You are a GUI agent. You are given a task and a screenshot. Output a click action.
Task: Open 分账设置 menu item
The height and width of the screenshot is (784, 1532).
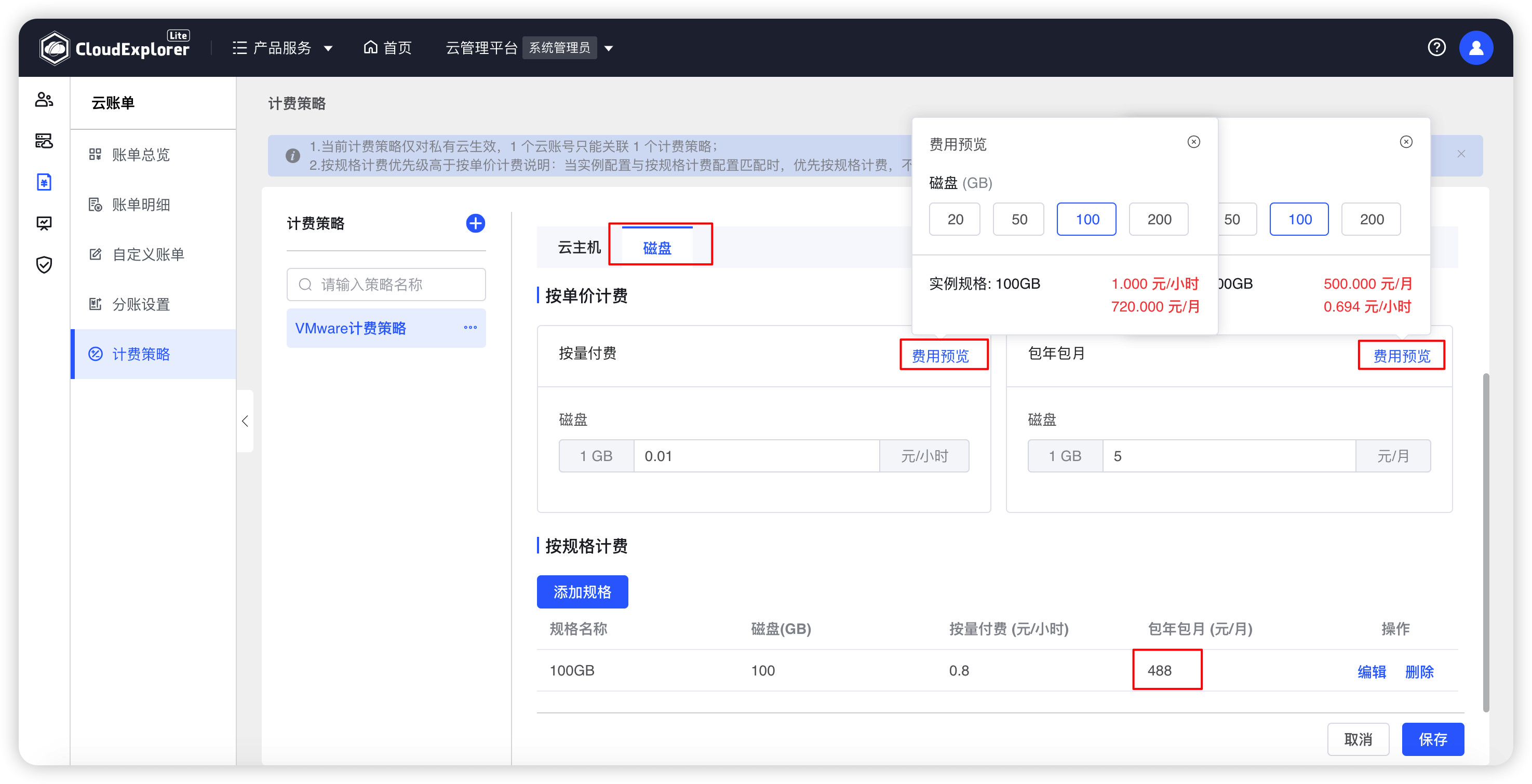(153, 304)
